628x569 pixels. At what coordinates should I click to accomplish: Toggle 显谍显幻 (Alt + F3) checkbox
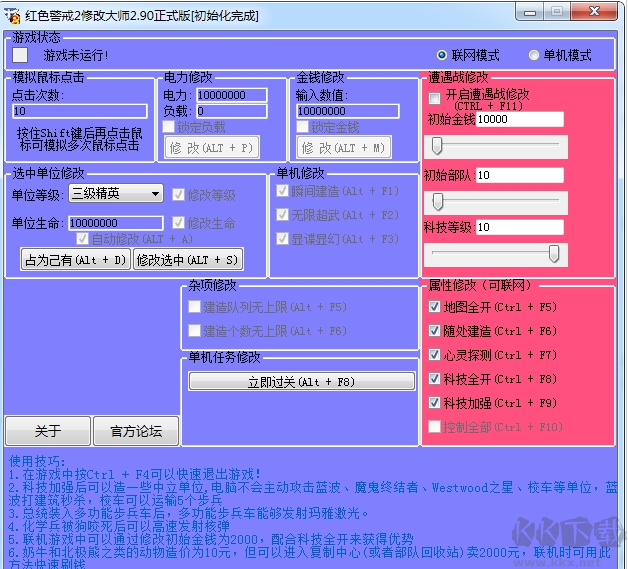pos(282,239)
